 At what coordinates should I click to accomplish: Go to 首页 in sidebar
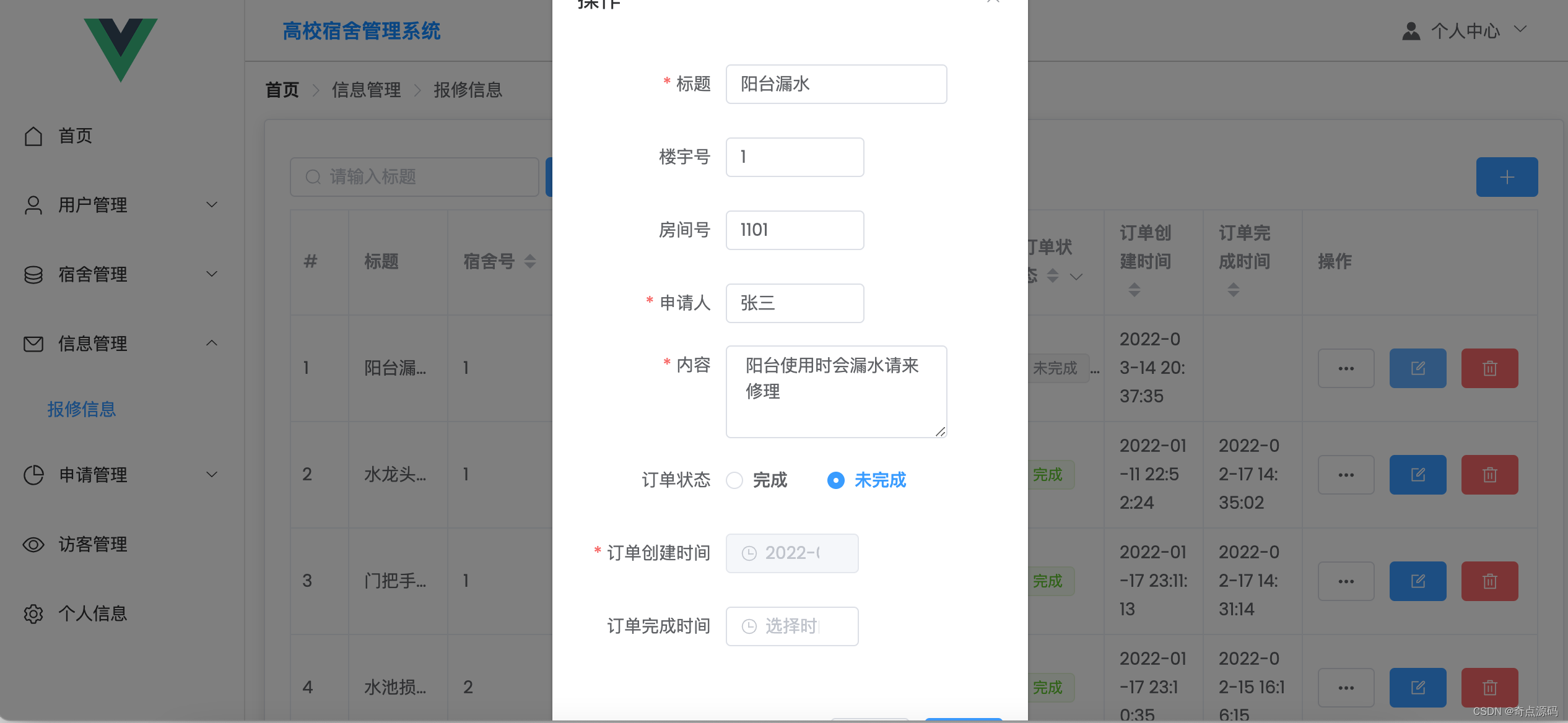74,136
